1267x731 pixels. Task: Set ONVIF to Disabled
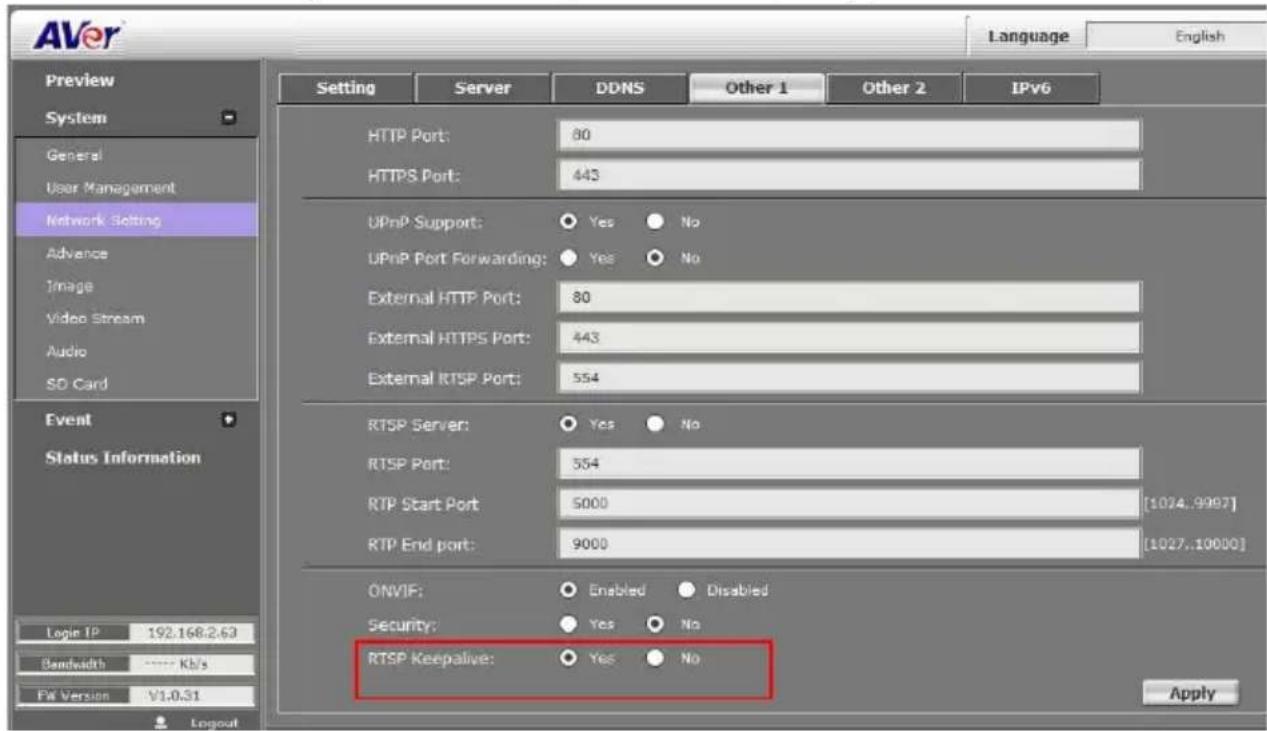pyautogui.click(x=686, y=590)
